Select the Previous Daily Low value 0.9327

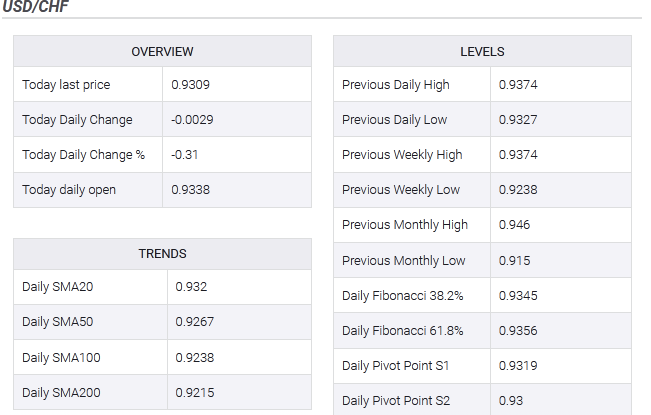click(518, 120)
